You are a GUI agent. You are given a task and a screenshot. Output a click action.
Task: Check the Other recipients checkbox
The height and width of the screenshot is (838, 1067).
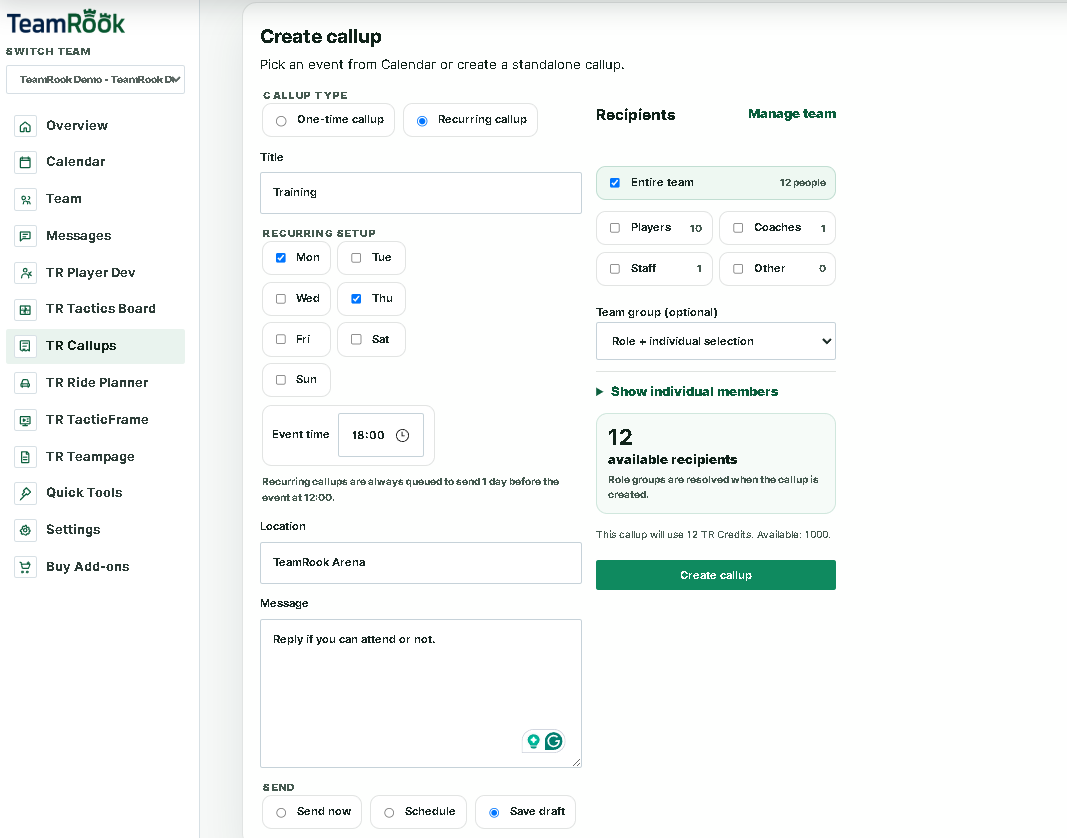click(x=738, y=269)
